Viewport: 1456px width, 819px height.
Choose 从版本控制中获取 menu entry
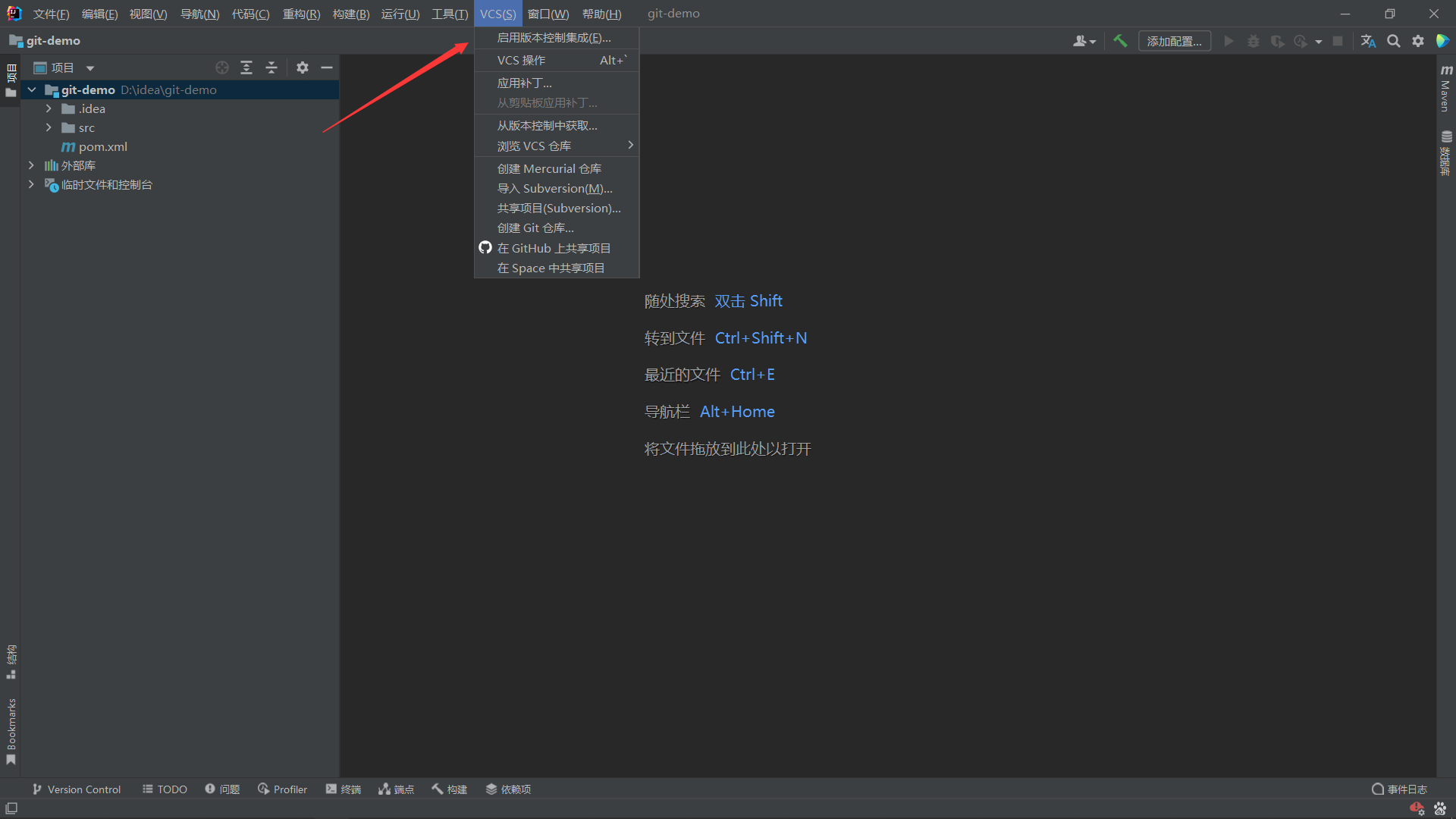pyautogui.click(x=557, y=125)
